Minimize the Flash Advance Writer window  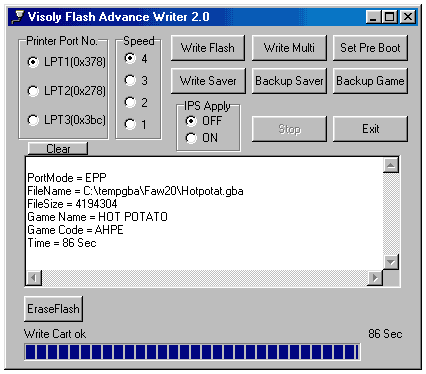[374, 17]
